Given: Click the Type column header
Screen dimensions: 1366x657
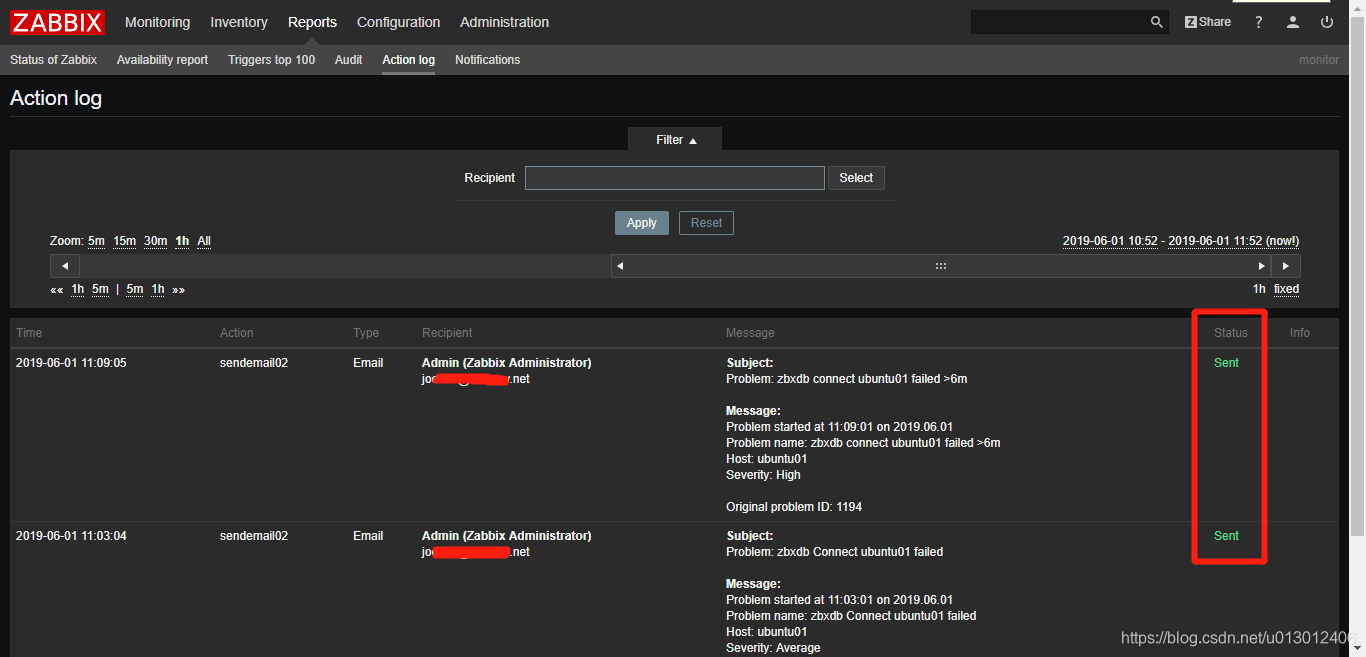Looking at the screenshot, I should (366, 333).
